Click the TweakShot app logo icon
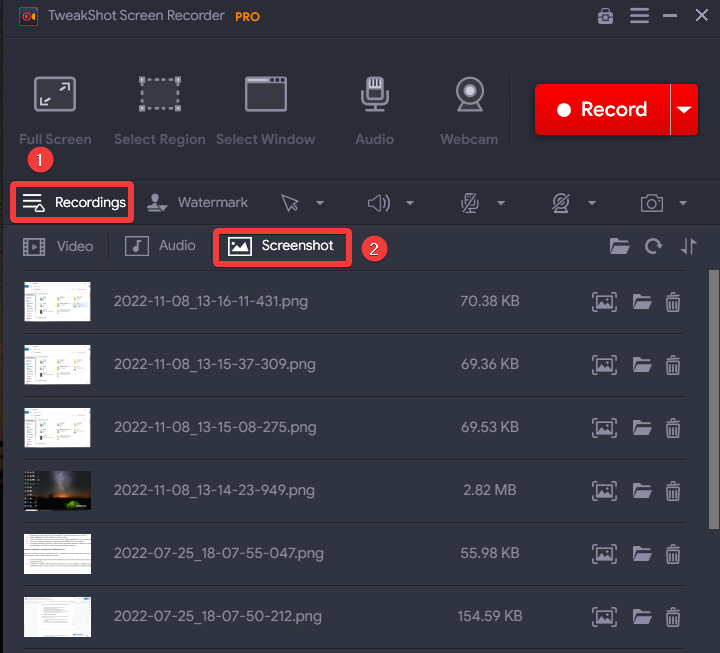The image size is (720, 653). [x=28, y=17]
